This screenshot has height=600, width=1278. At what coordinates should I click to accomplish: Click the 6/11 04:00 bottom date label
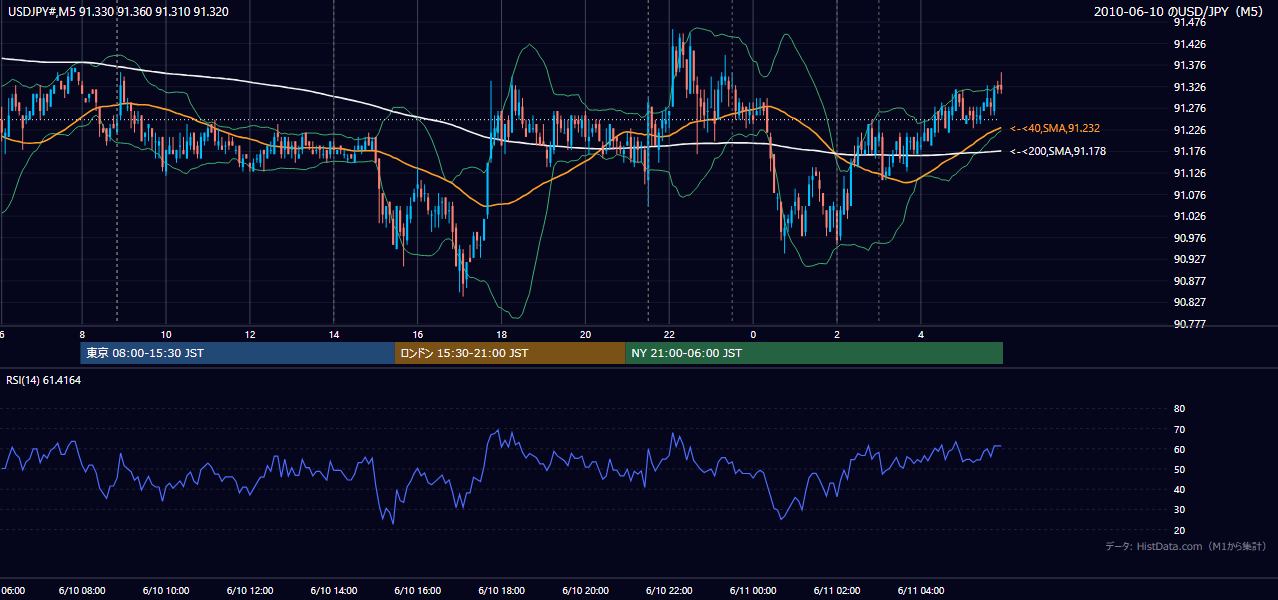921,591
